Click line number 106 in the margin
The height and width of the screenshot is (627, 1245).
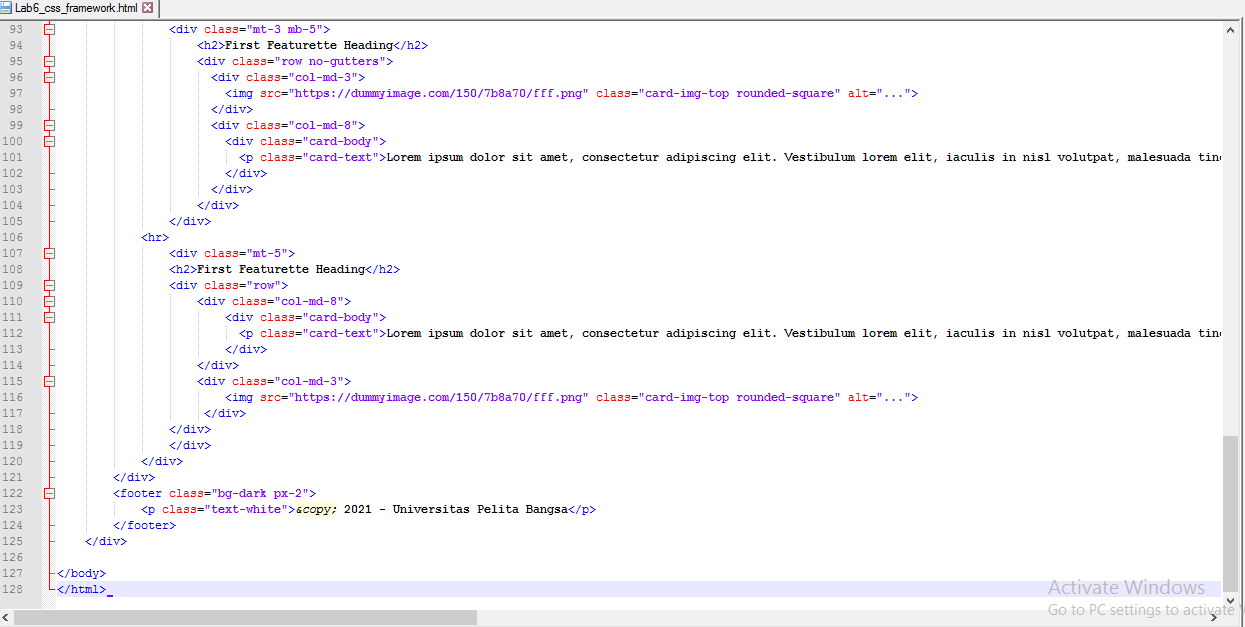pyautogui.click(x=13, y=236)
